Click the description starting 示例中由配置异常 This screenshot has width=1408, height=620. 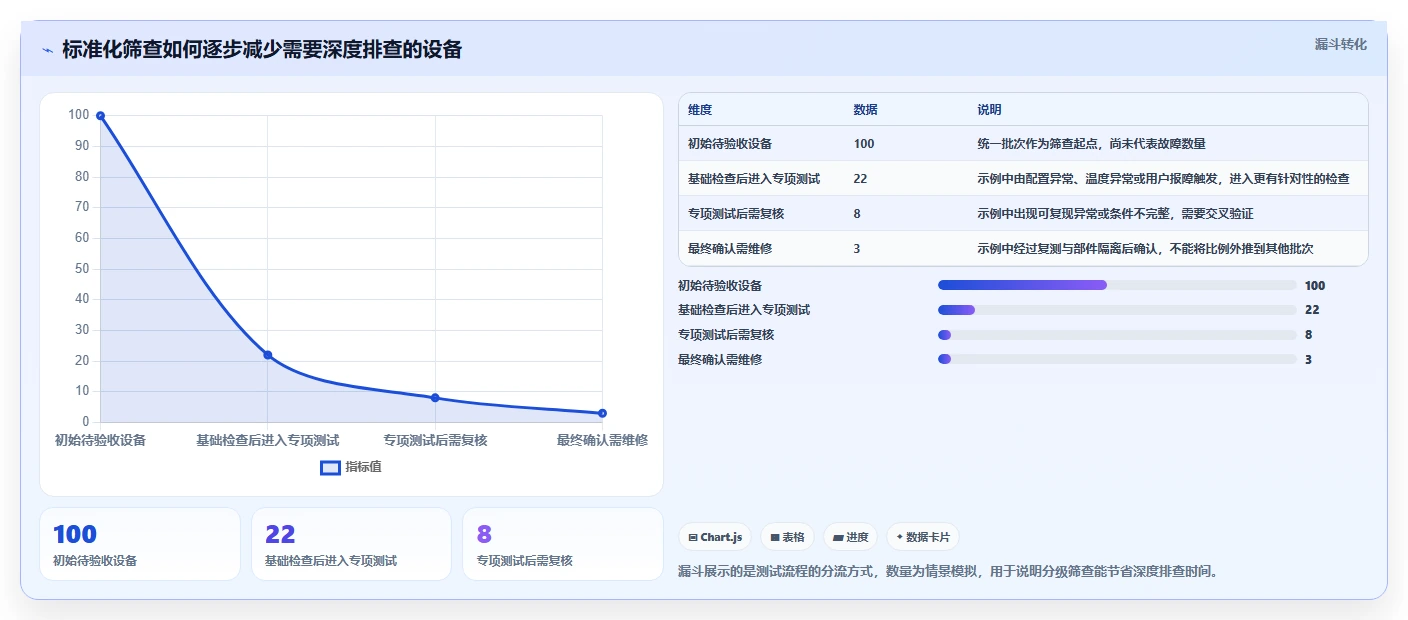click(1163, 179)
